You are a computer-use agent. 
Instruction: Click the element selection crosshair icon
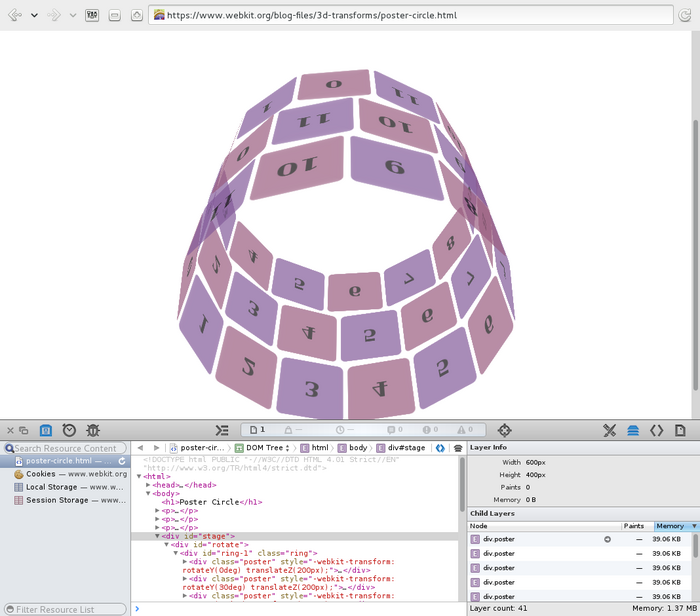(504, 430)
